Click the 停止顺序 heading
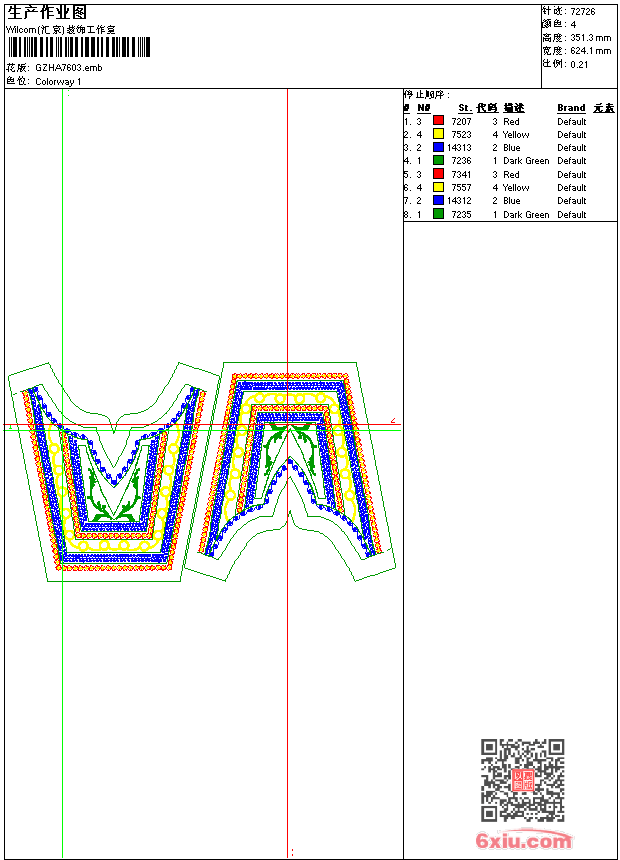This screenshot has width=620, height=860. 427,95
